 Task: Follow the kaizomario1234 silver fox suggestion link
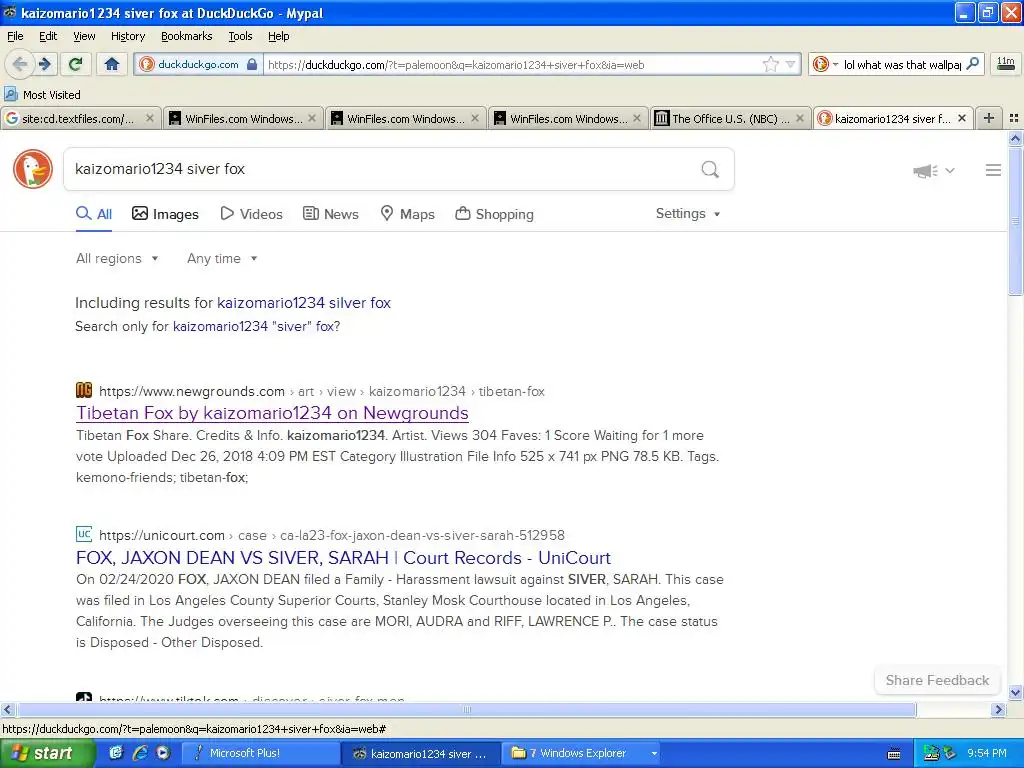pos(304,303)
